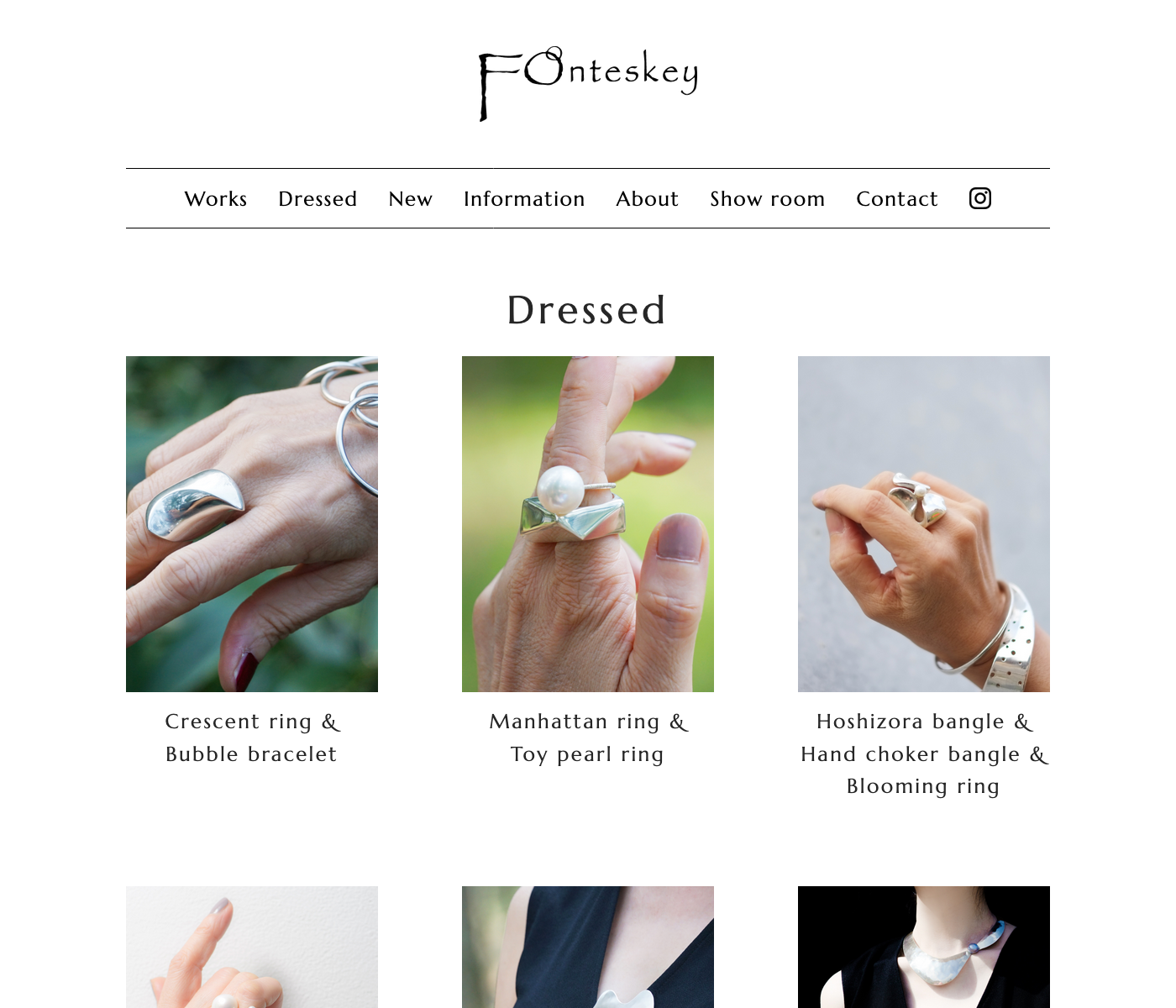Open the Crescent ring hand photo
Viewport: 1176px width, 1008px height.
[252, 524]
